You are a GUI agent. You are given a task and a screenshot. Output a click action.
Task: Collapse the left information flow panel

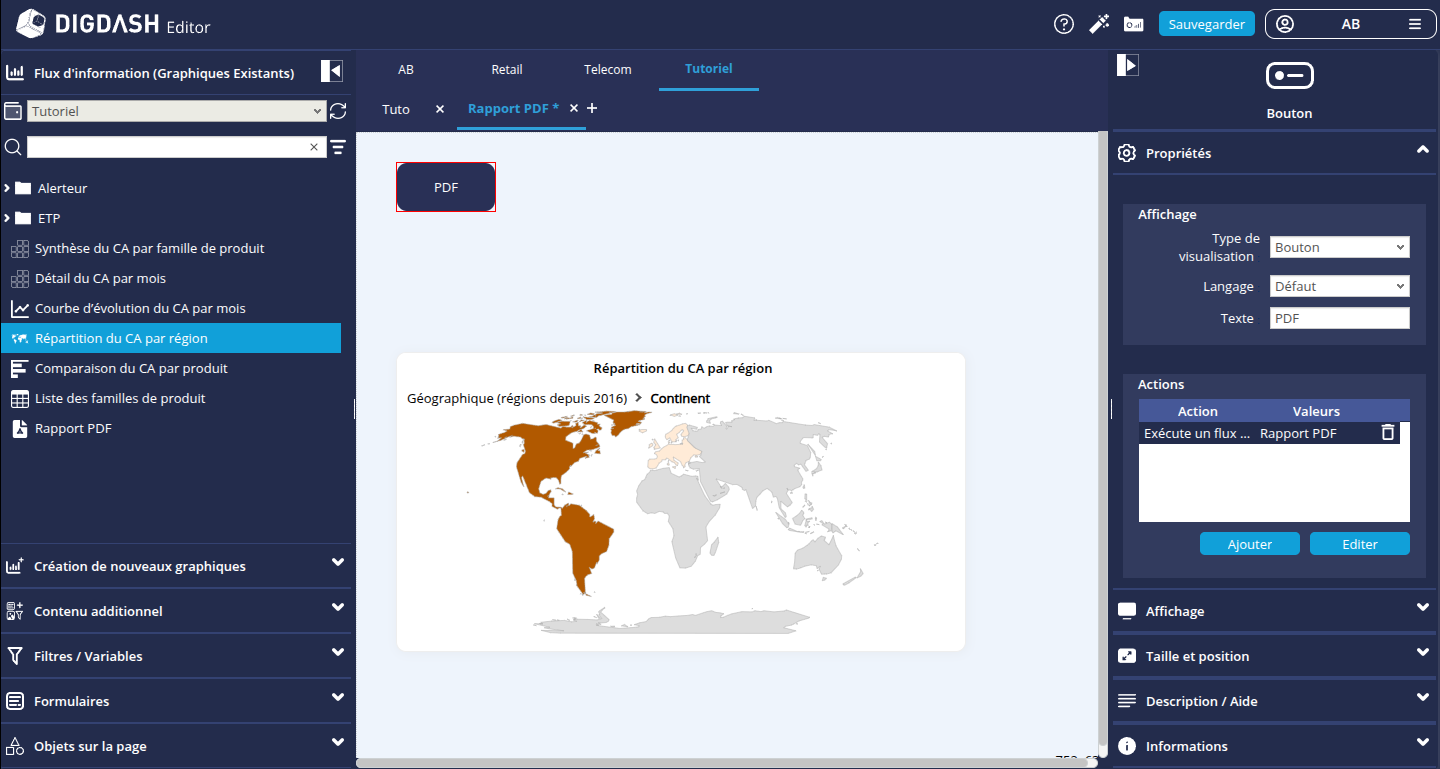coord(331,71)
